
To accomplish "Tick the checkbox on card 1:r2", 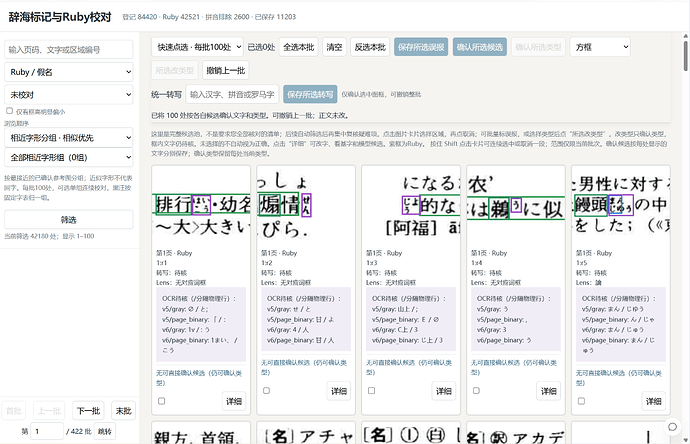I will pos(266,390).
